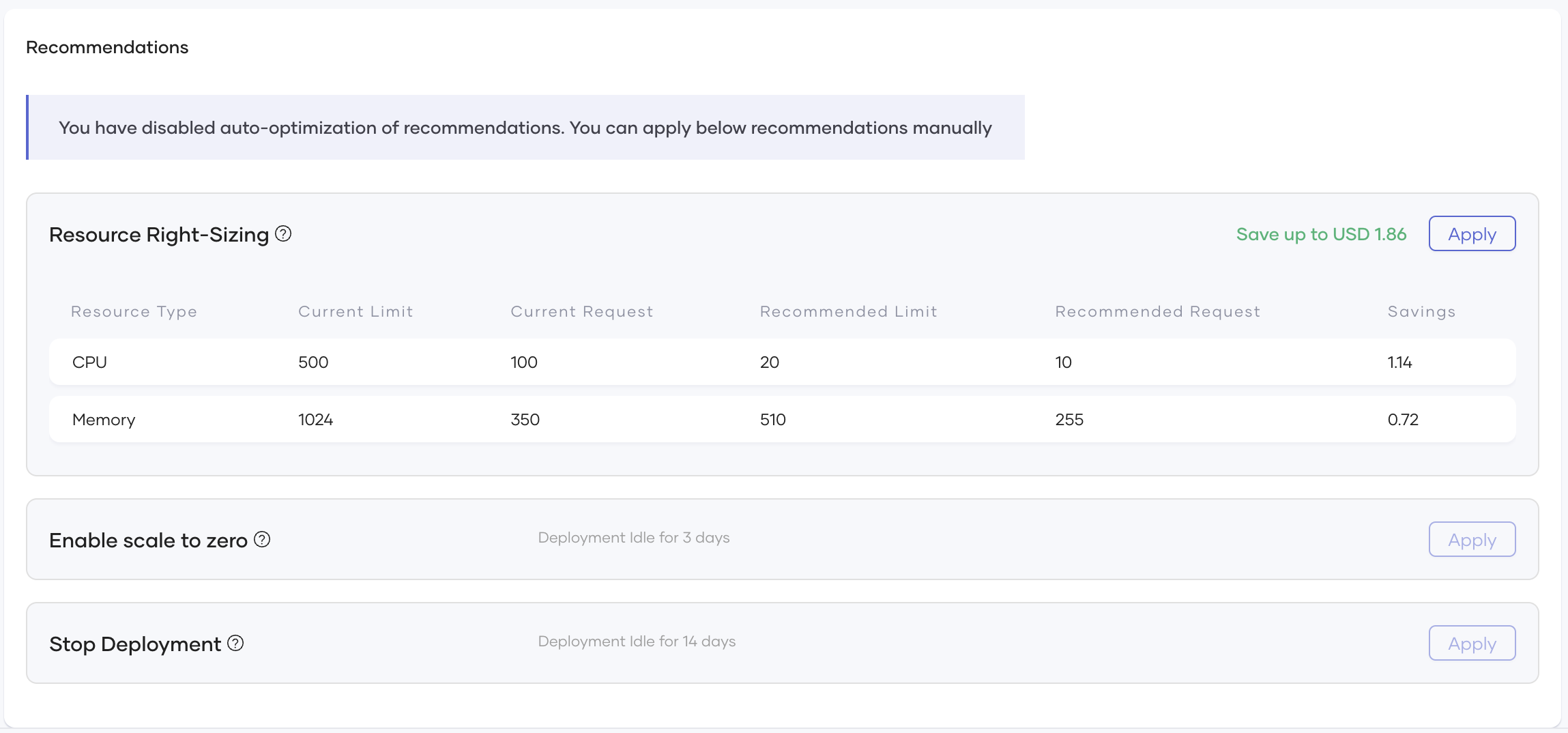Select the auto-optimization disabled notice banner

(525, 127)
